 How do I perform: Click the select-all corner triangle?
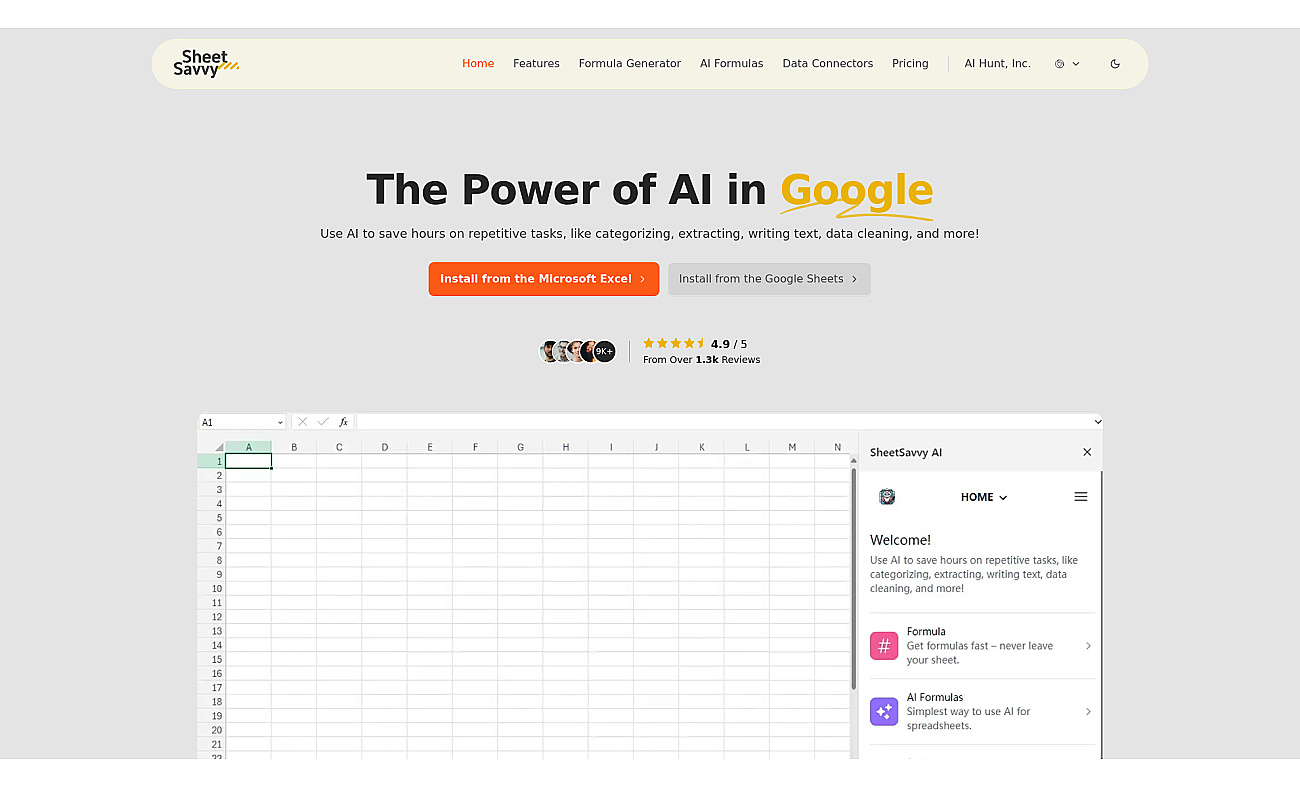(x=219, y=447)
